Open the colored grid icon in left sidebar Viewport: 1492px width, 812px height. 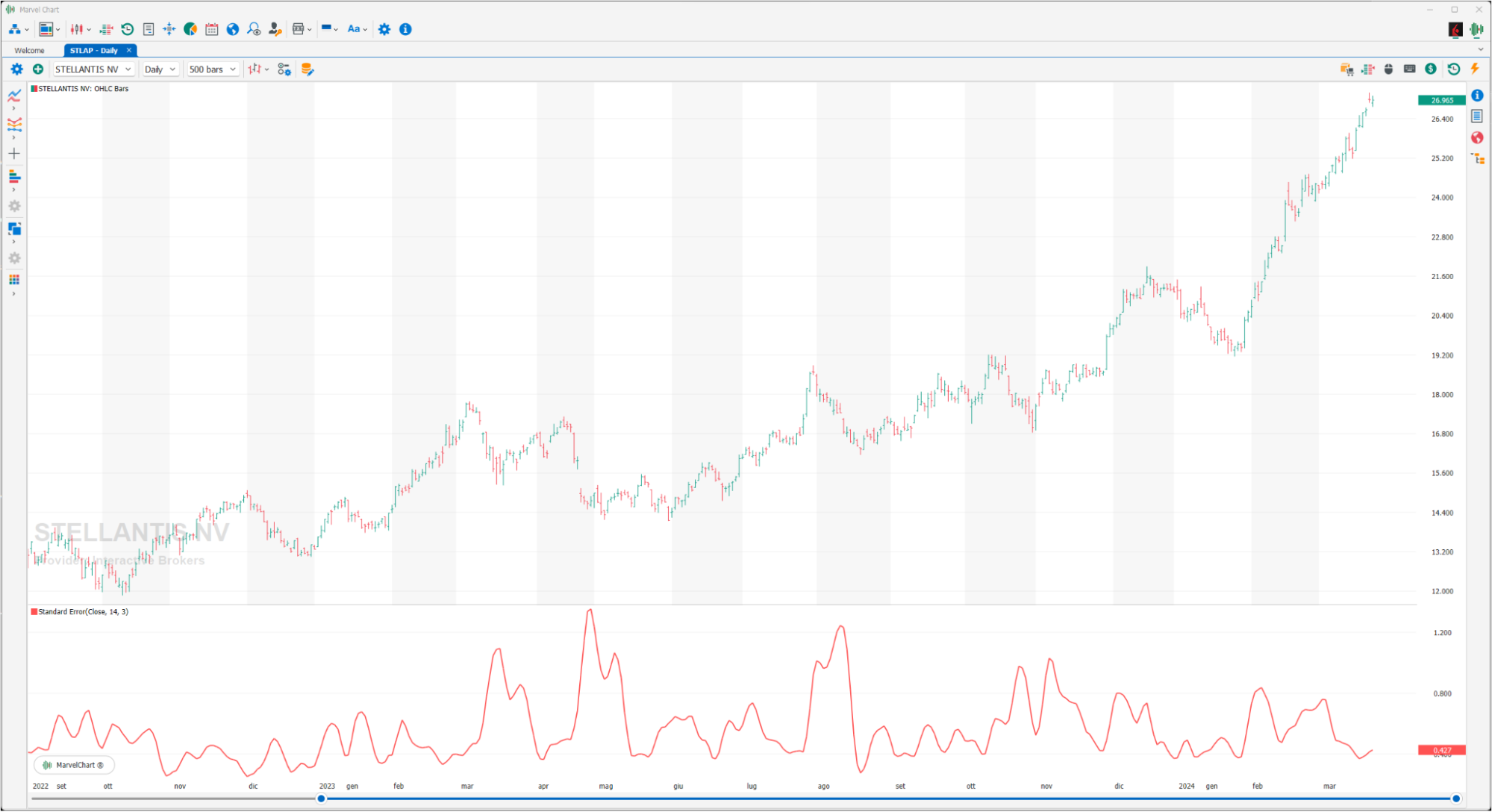(14, 280)
